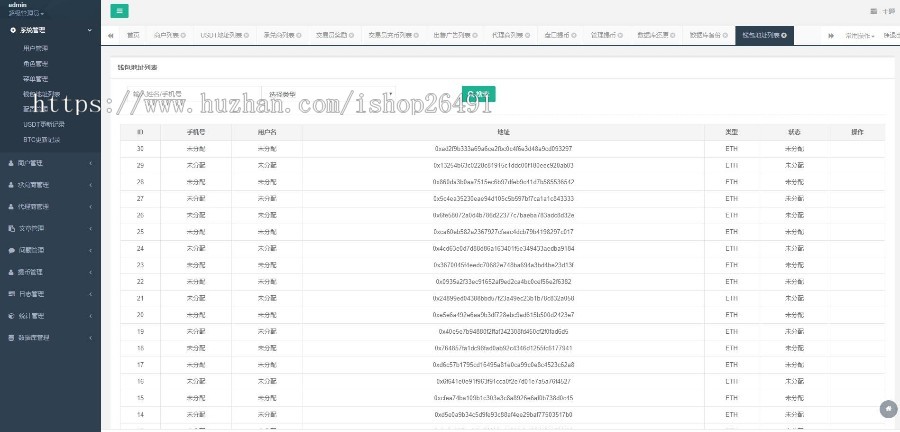Viewport: 900px width, 432px height.
Task: Click the ID column header
Action: (x=141, y=132)
